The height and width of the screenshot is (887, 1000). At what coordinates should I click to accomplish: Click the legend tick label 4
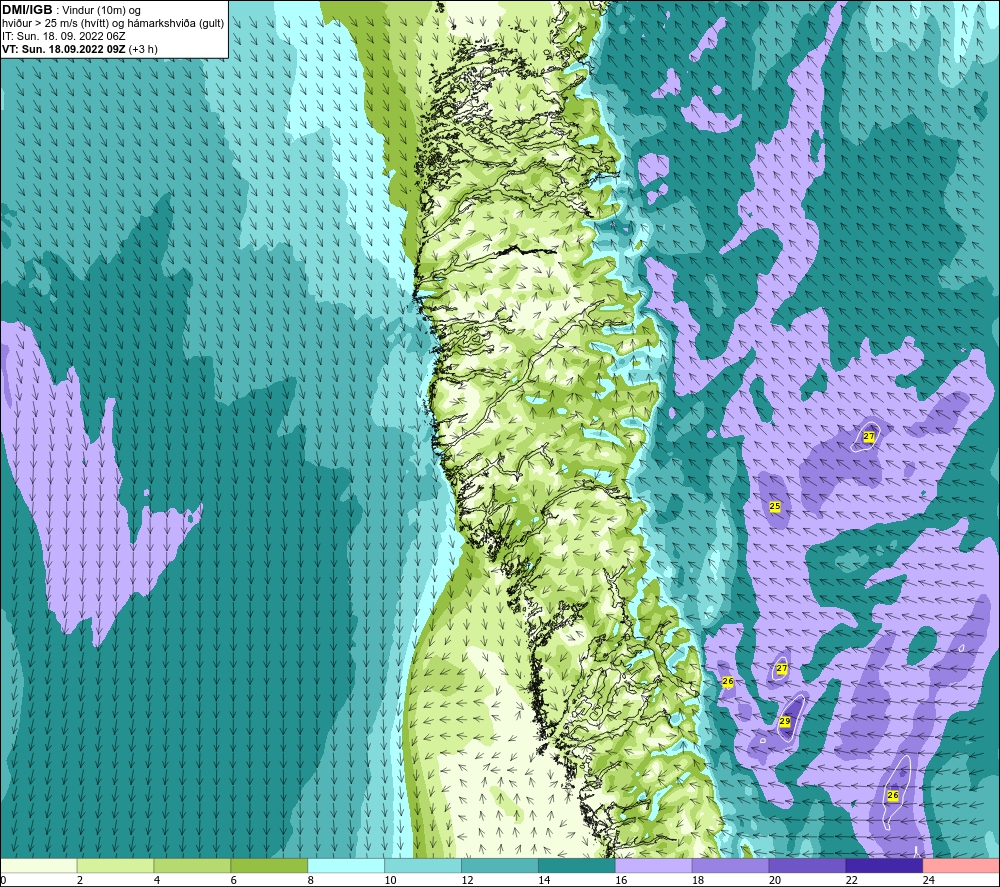(x=157, y=880)
